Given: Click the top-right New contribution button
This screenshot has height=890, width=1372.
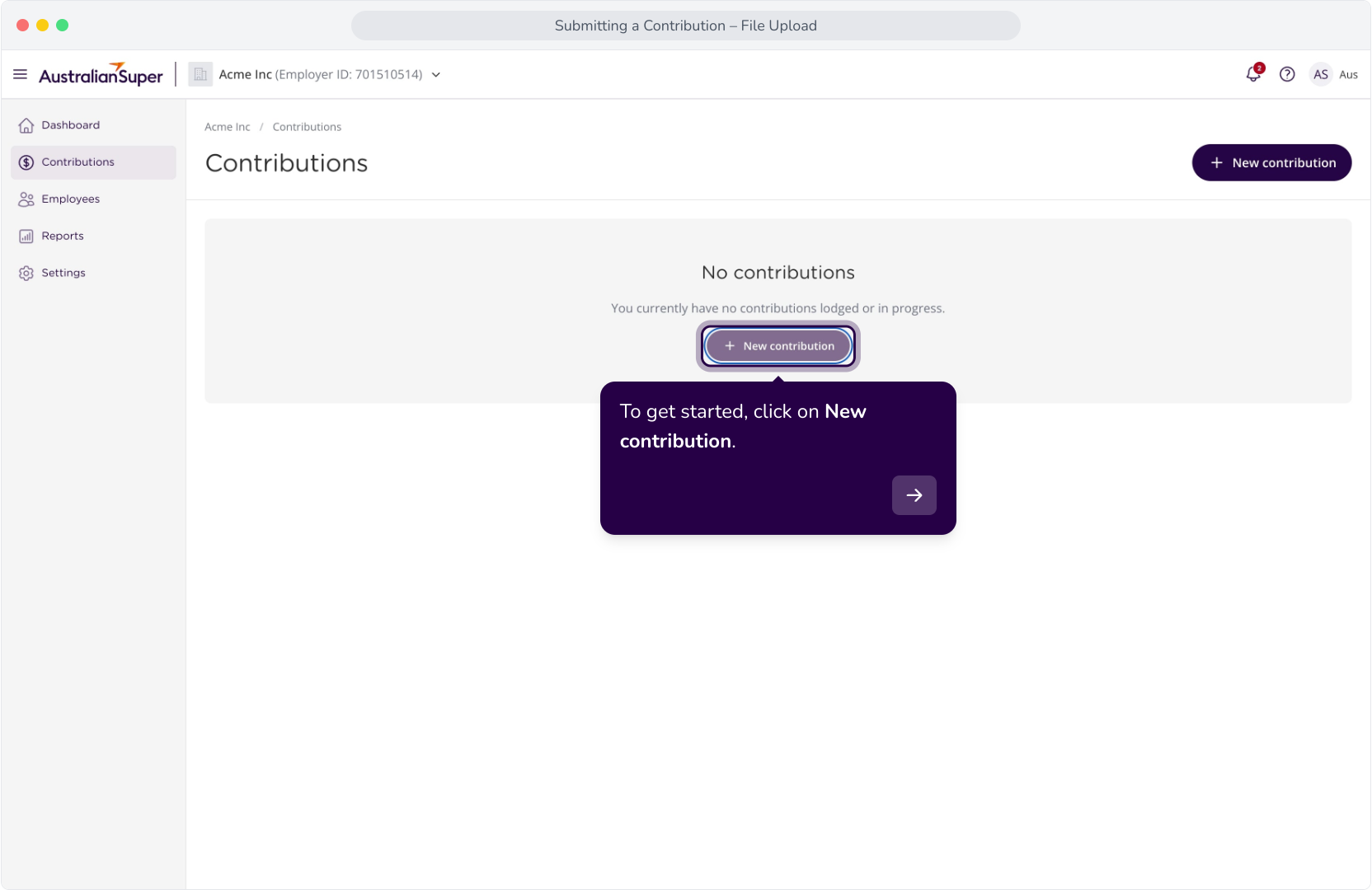Looking at the screenshot, I should tap(1271, 162).
